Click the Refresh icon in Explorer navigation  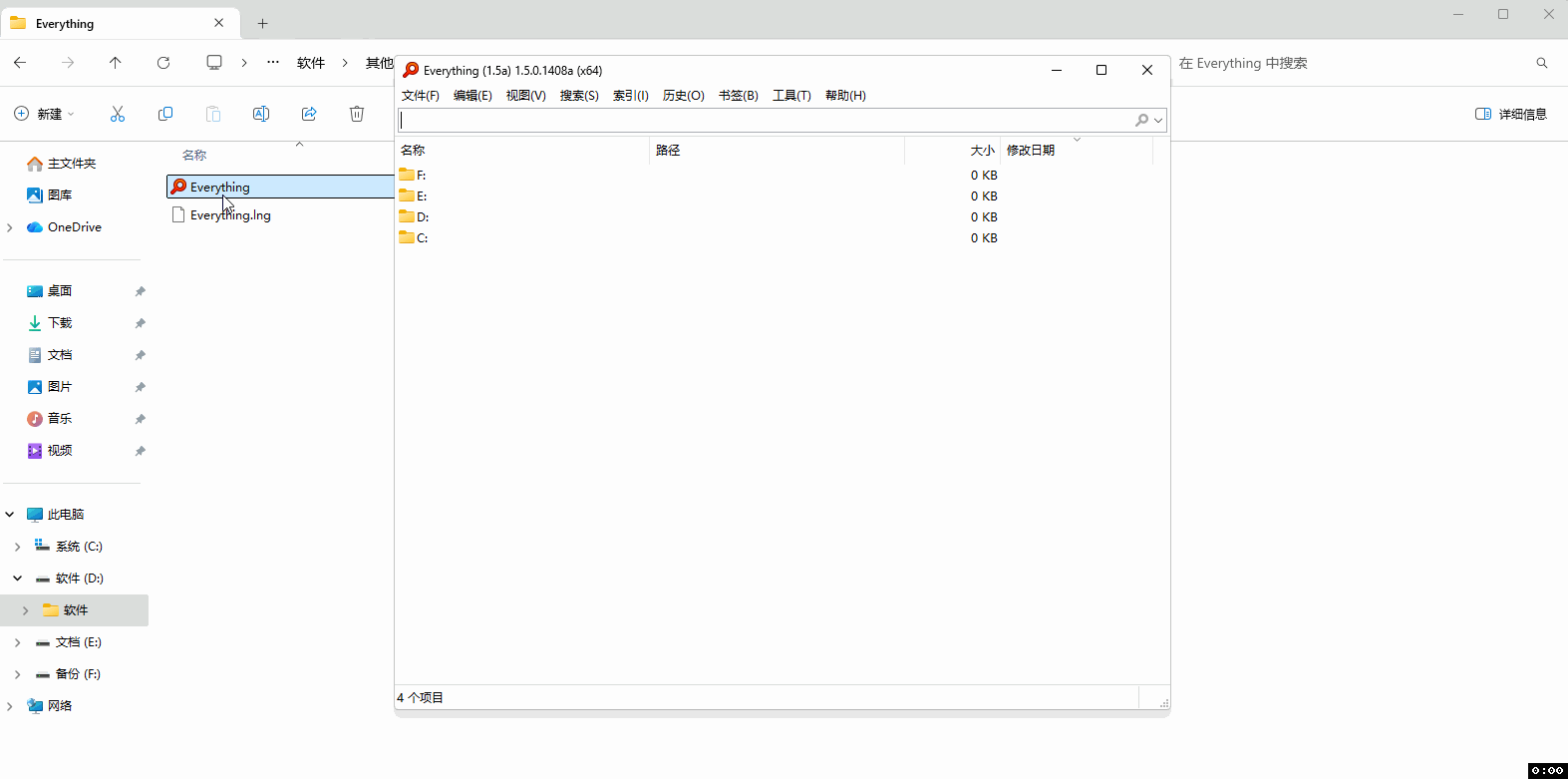click(163, 63)
